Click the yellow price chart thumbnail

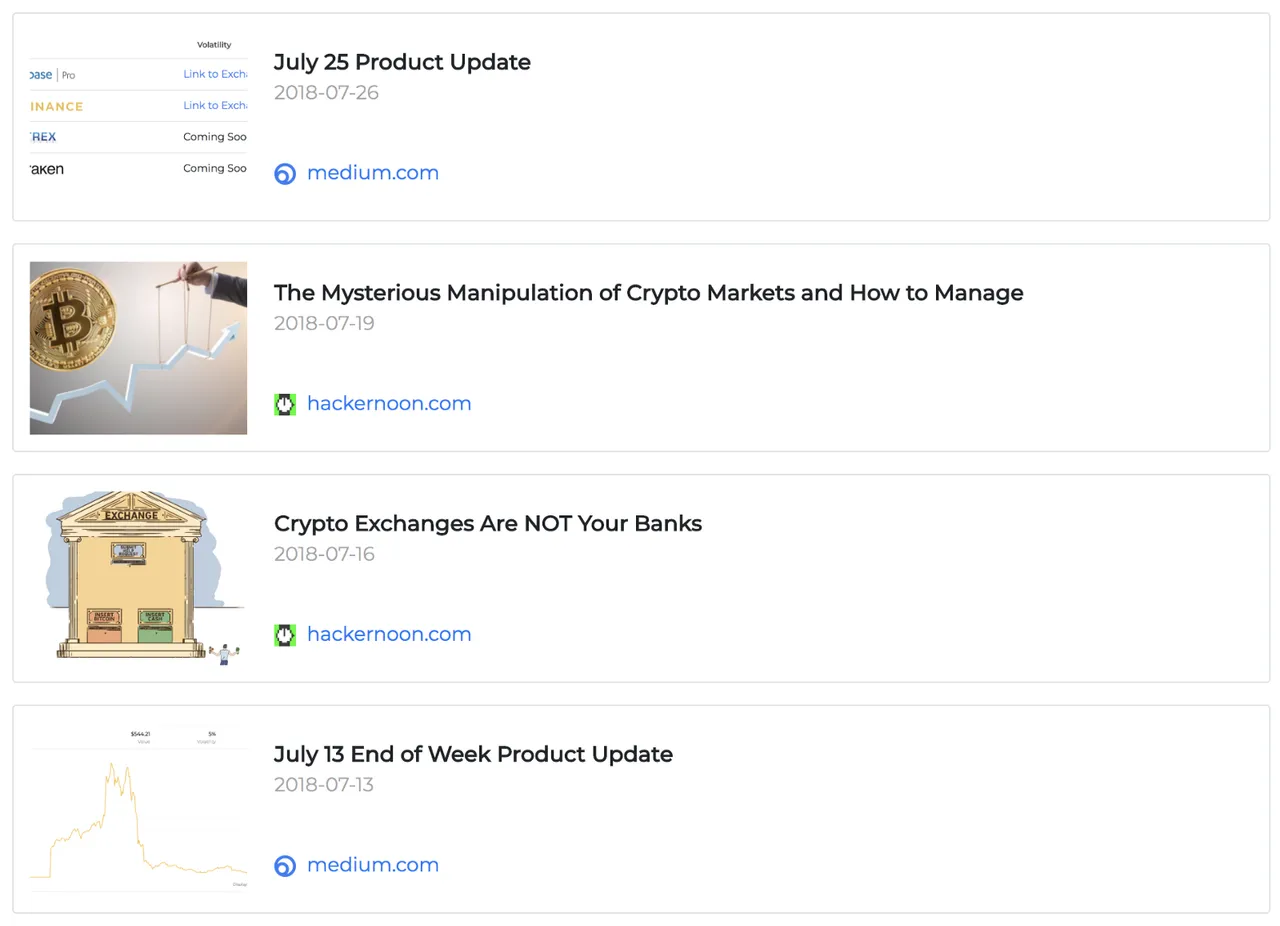pyautogui.click(x=138, y=809)
